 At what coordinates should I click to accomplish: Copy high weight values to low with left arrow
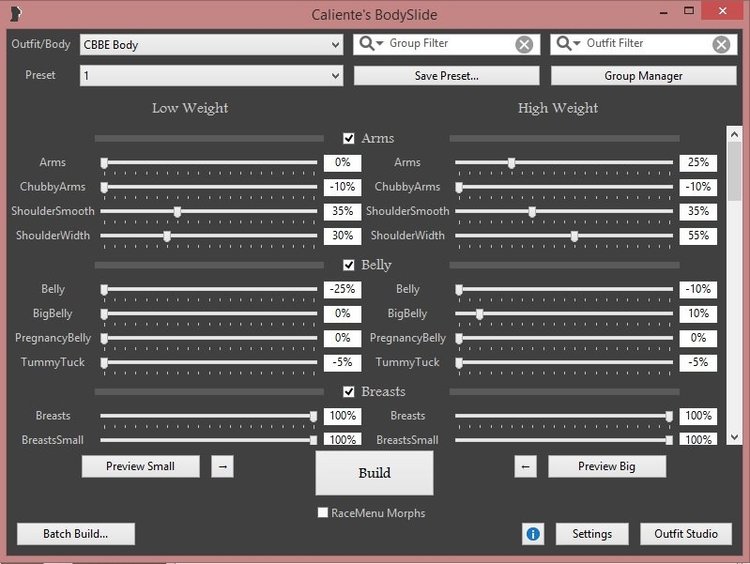pos(525,466)
